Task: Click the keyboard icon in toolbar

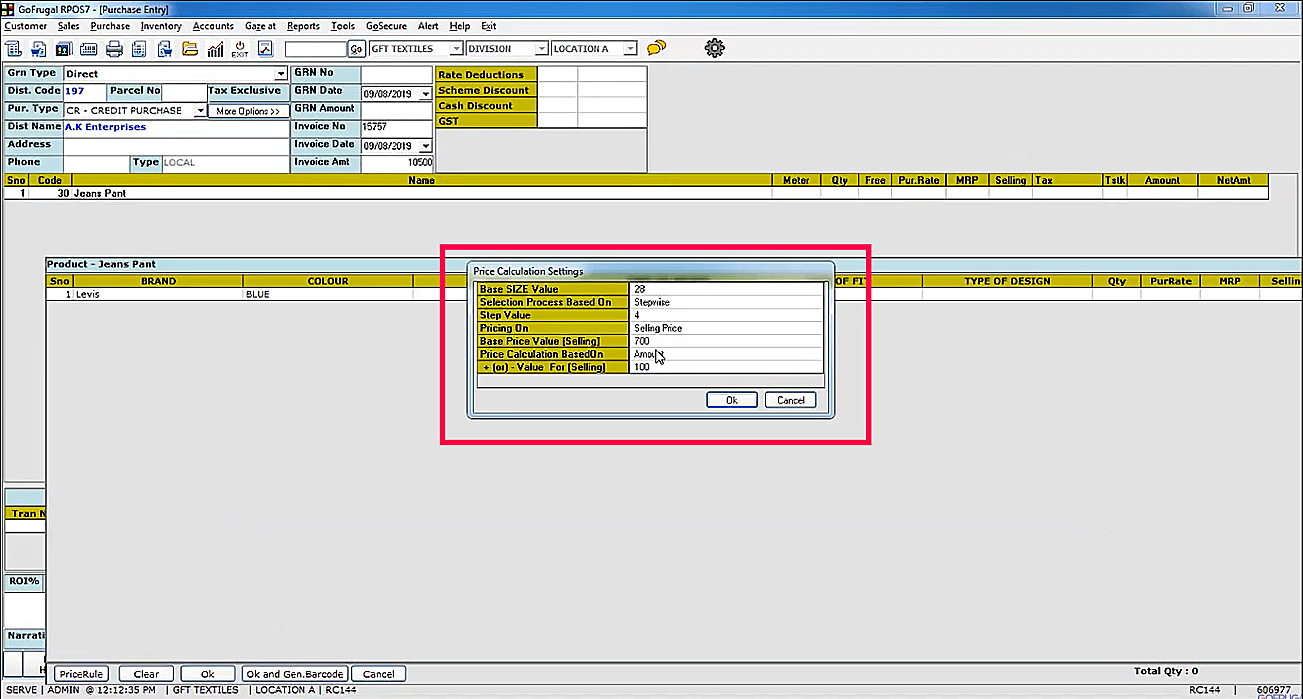Action: point(88,49)
